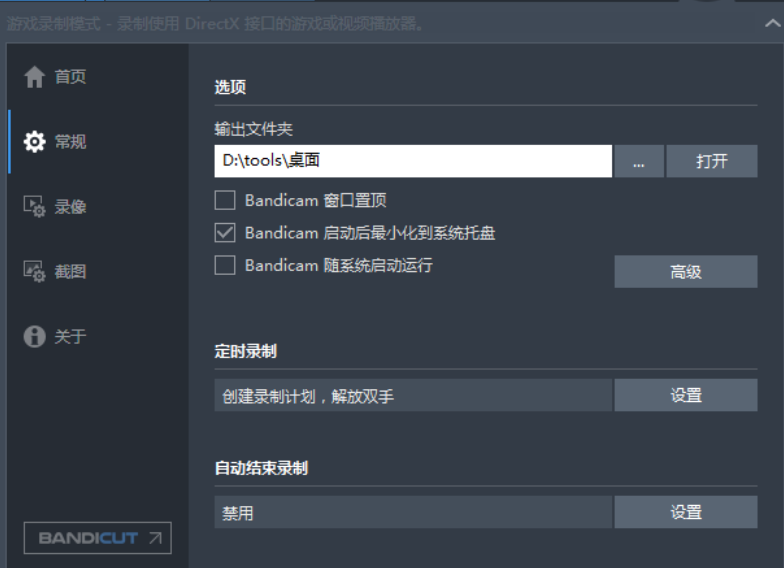
Task: Click the arrow icon beside BANDICUT
Action: [155, 538]
